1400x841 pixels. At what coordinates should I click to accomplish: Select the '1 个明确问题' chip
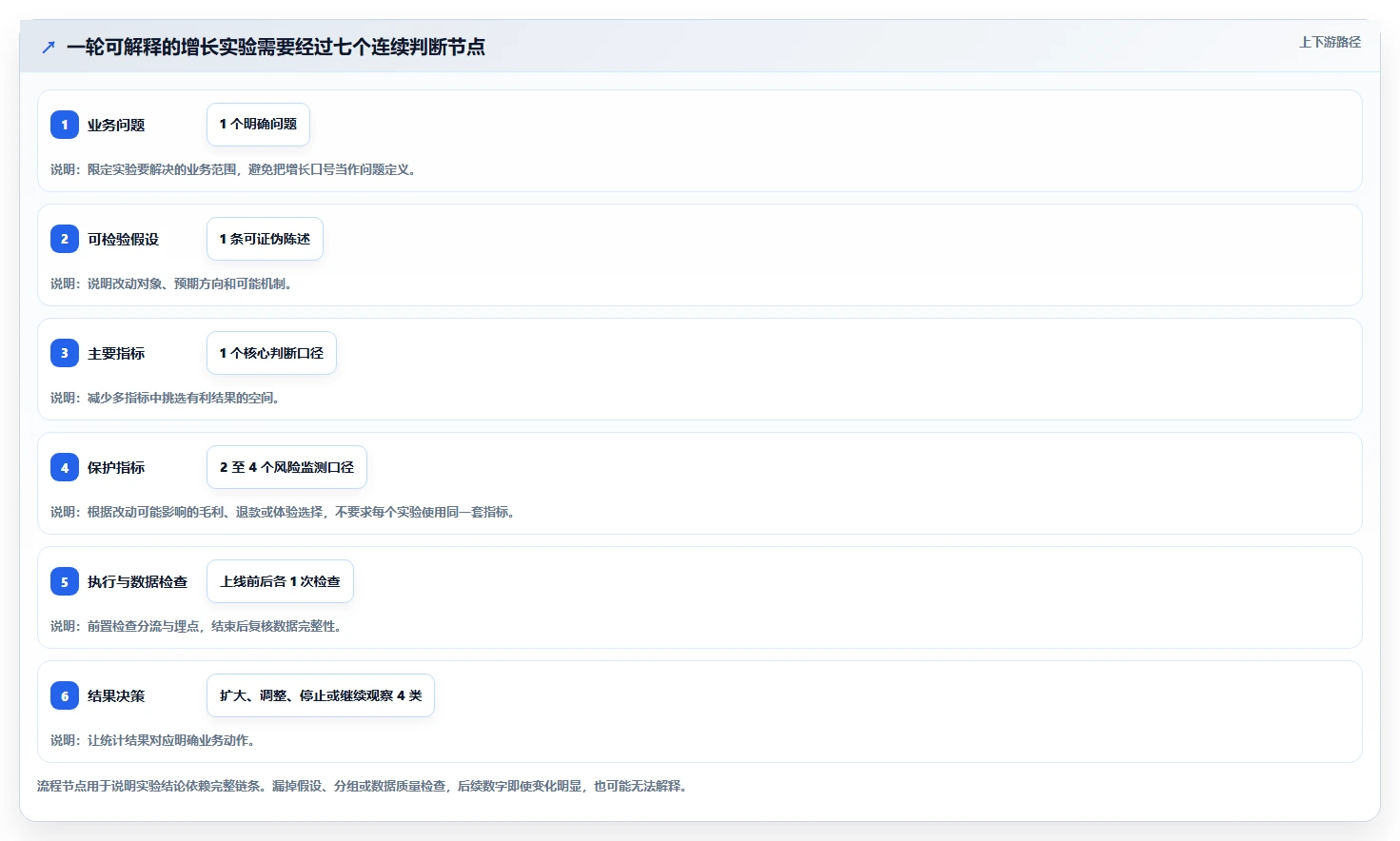click(x=258, y=125)
